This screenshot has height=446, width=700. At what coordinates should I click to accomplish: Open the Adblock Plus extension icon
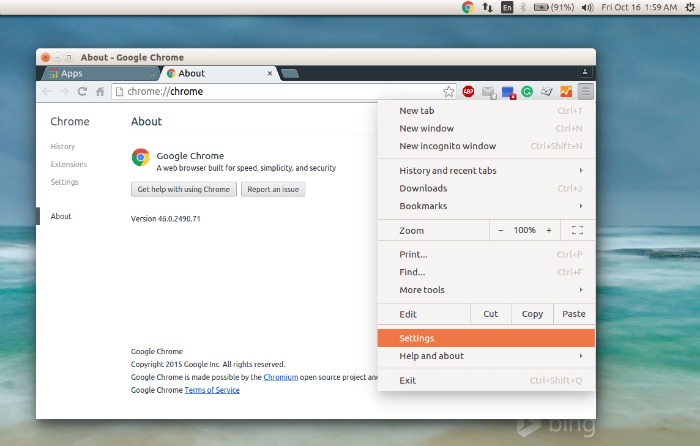pyautogui.click(x=468, y=92)
